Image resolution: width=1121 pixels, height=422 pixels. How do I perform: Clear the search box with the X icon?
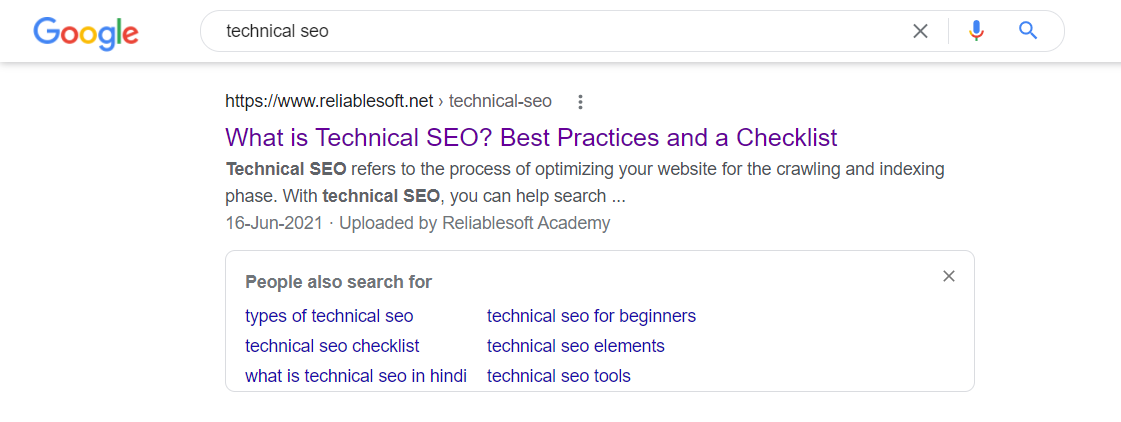point(920,31)
